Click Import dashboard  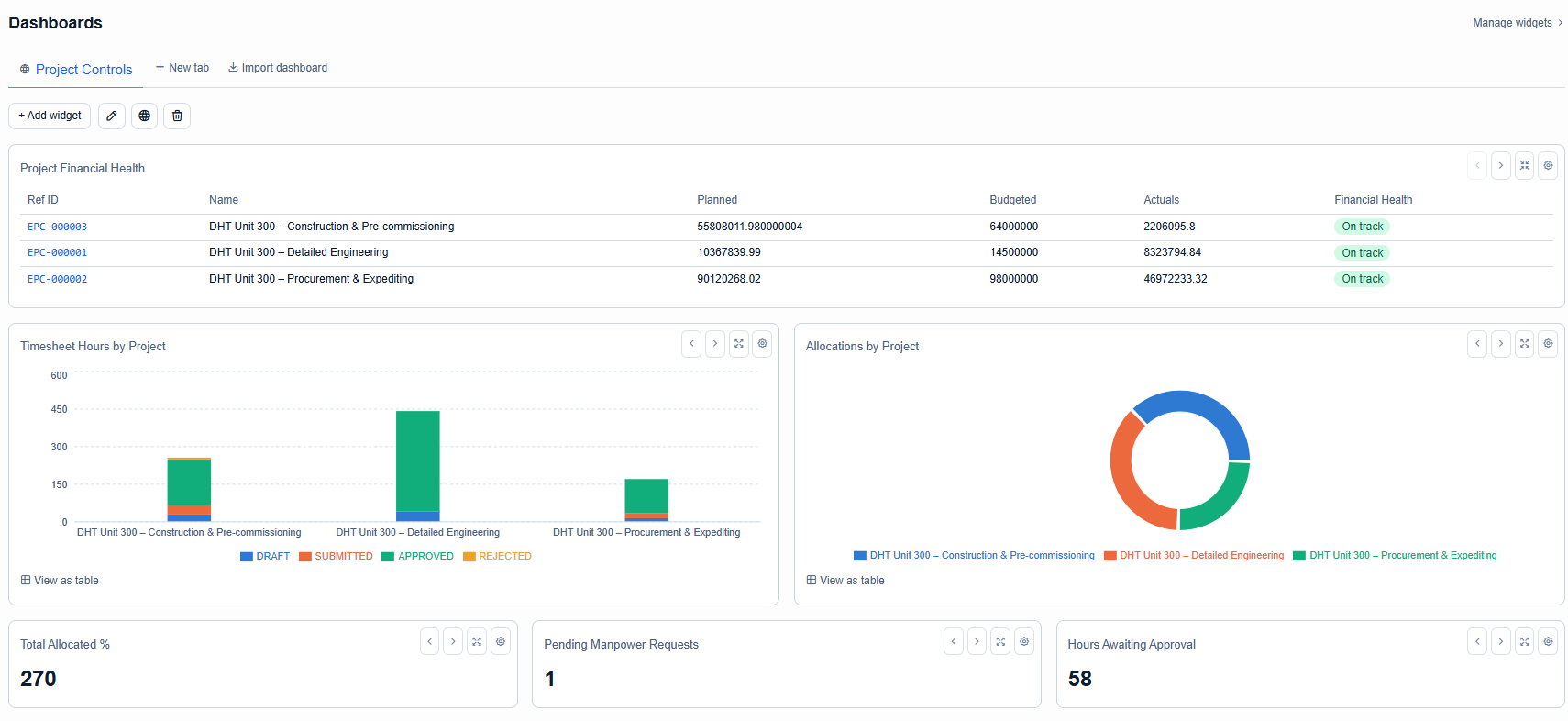click(278, 68)
